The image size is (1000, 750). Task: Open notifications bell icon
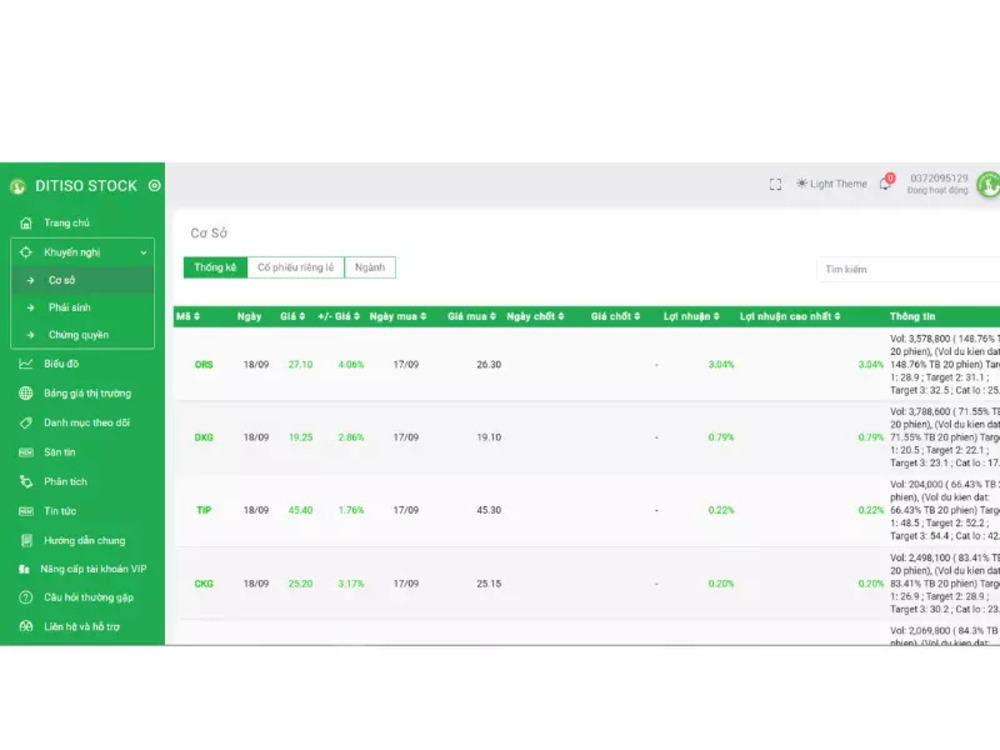[885, 184]
